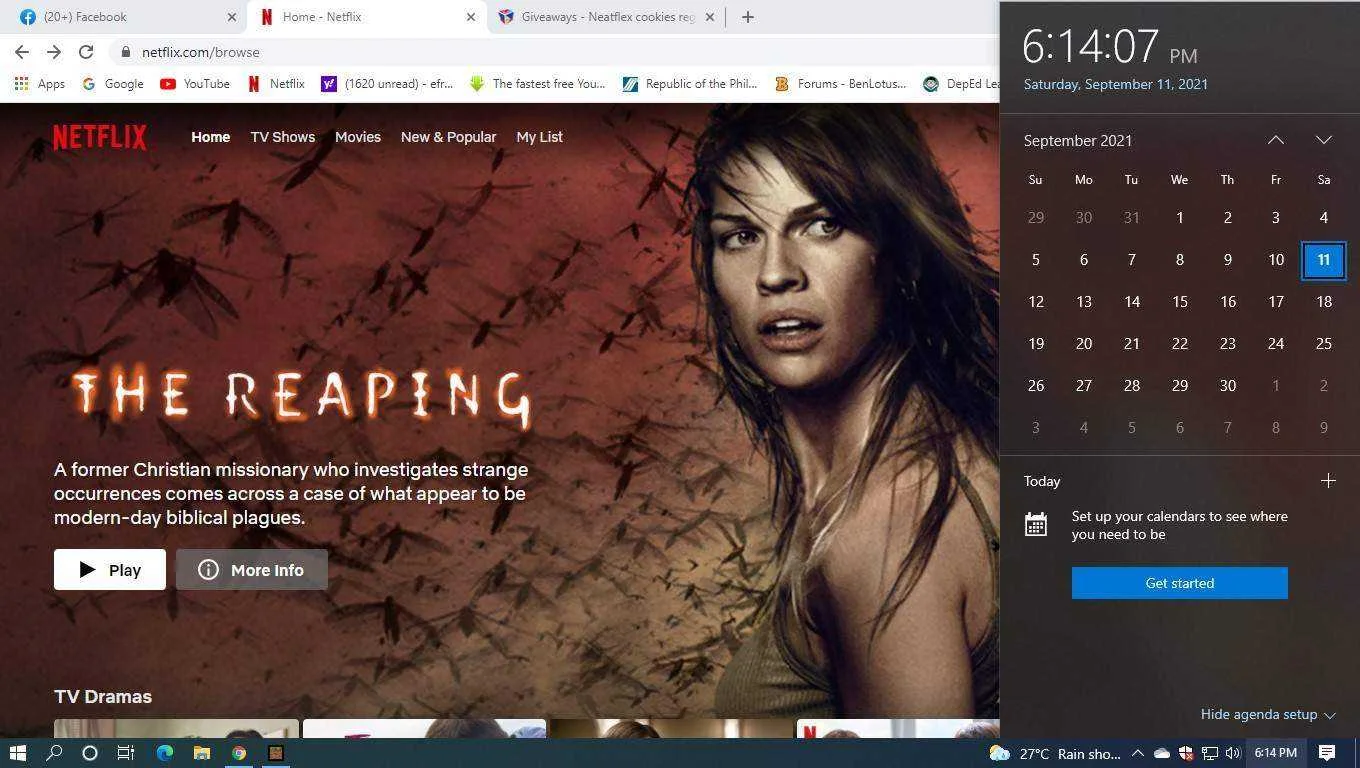Click the taskbar clock showing 6:14 PM
The height and width of the screenshot is (768, 1360).
[1276, 753]
